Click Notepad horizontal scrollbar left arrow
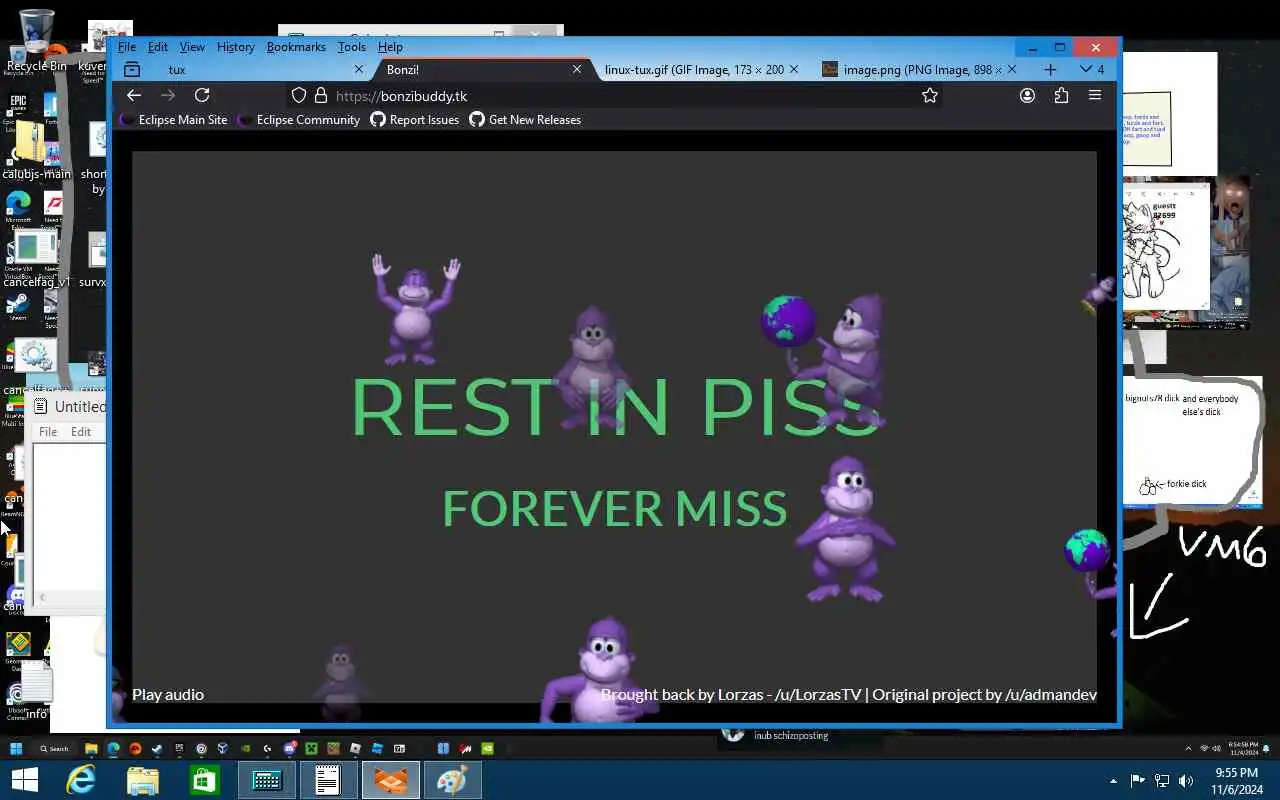The height and width of the screenshot is (800, 1280). click(x=41, y=598)
